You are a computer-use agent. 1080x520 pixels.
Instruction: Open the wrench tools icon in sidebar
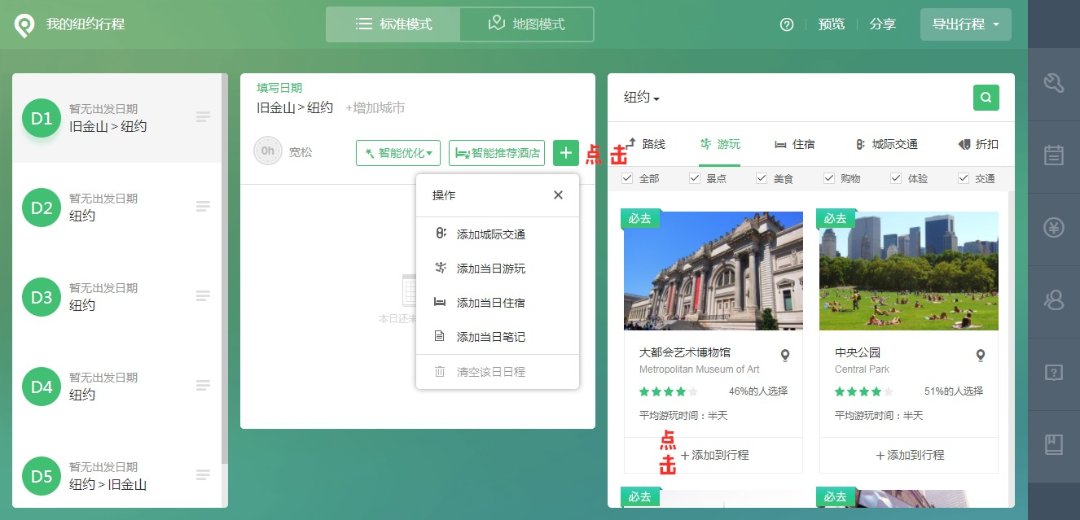point(1053,83)
